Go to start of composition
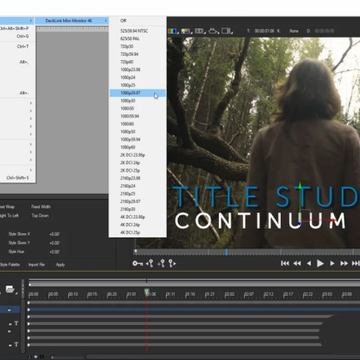 285,264
